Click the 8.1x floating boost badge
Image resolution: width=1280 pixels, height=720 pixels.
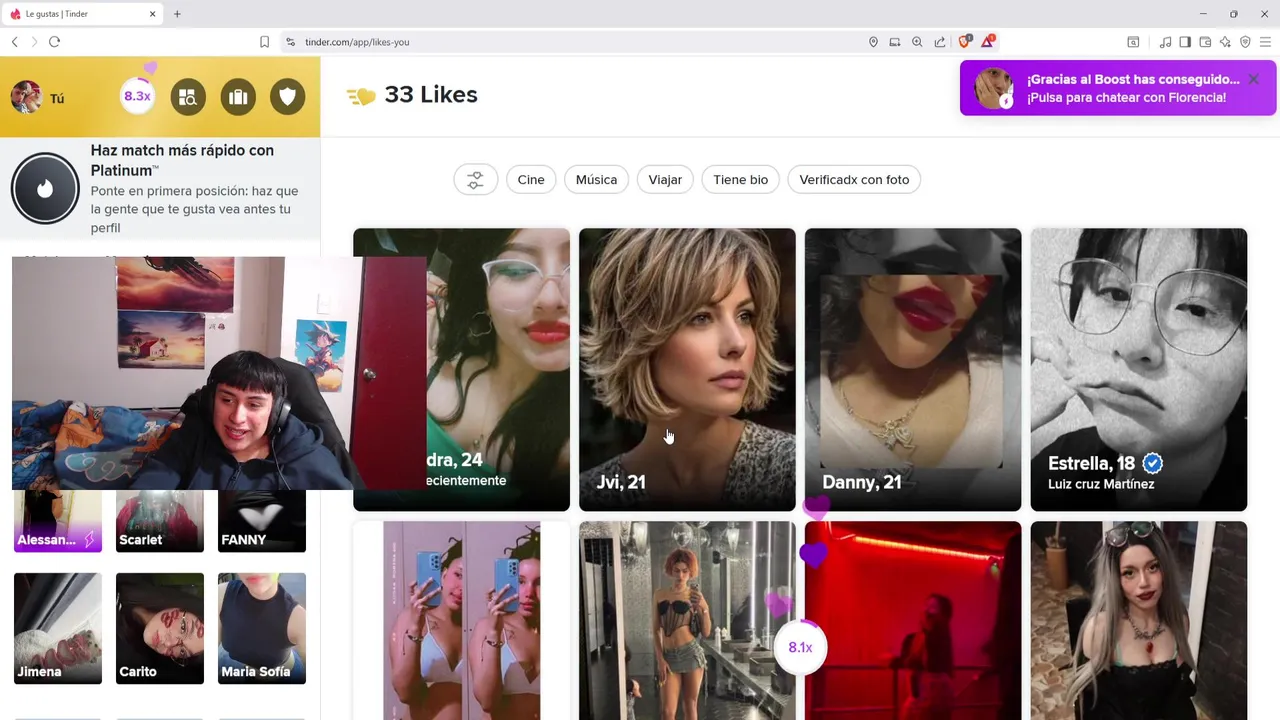click(800, 647)
